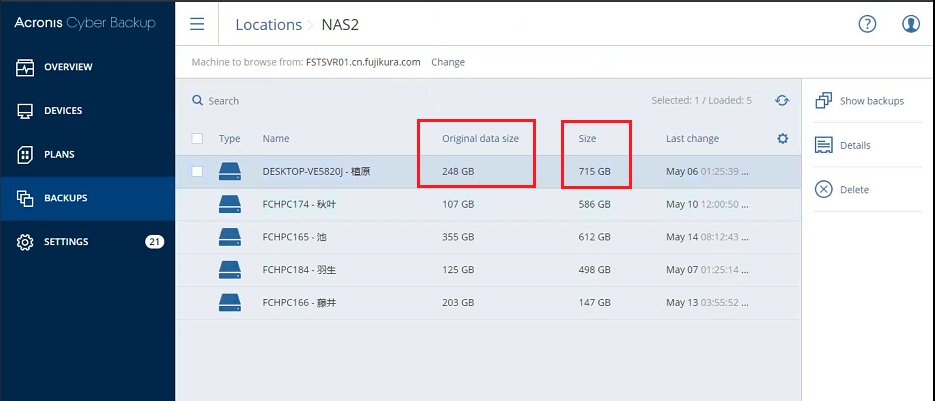Open Settings with 21 badge
935x401 pixels.
tap(66, 242)
